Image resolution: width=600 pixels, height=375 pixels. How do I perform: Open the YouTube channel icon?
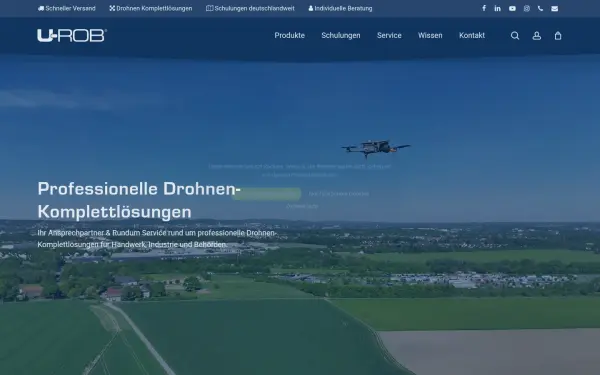[512, 8]
